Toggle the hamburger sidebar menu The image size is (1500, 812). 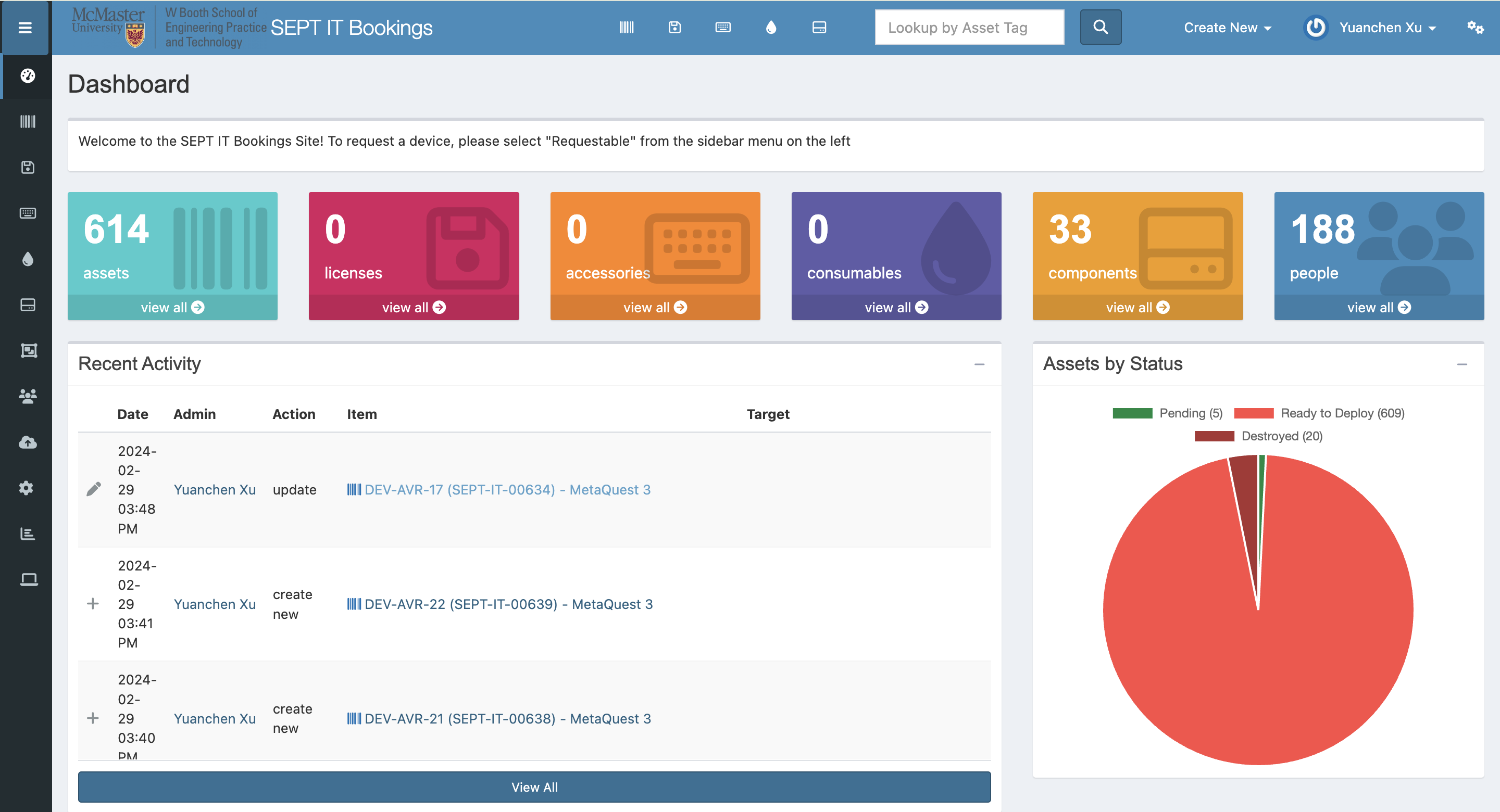pos(25,28)
